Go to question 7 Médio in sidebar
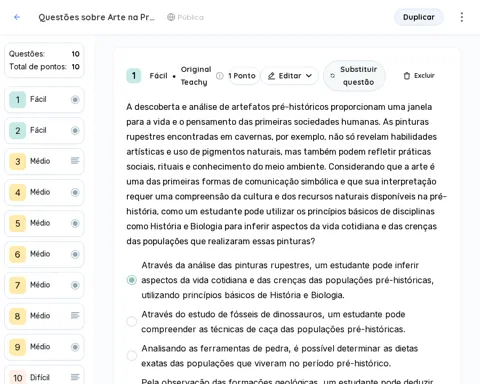The image size is (480, 384). 44,285
